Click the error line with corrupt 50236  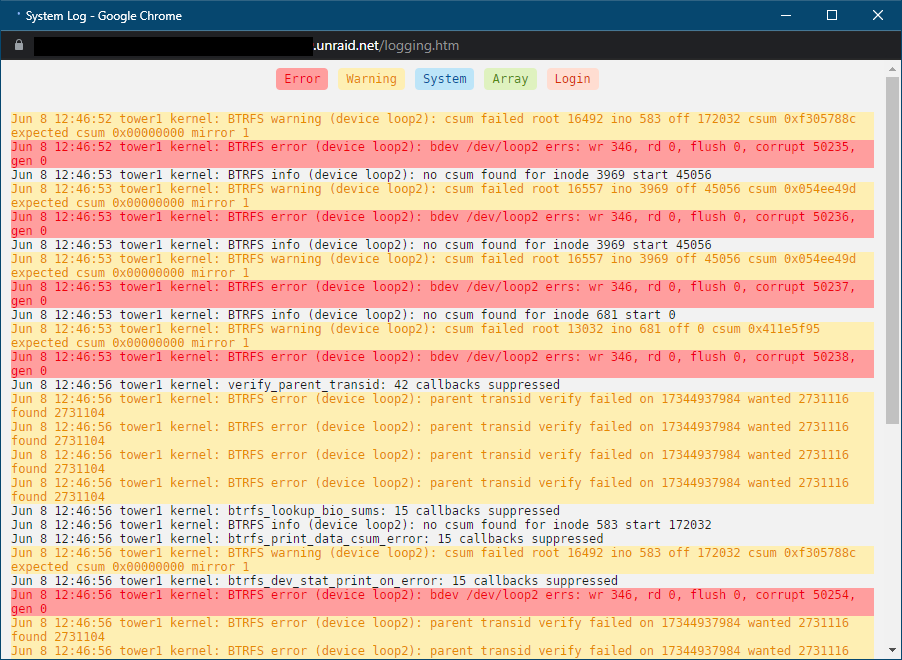(442, 224)
